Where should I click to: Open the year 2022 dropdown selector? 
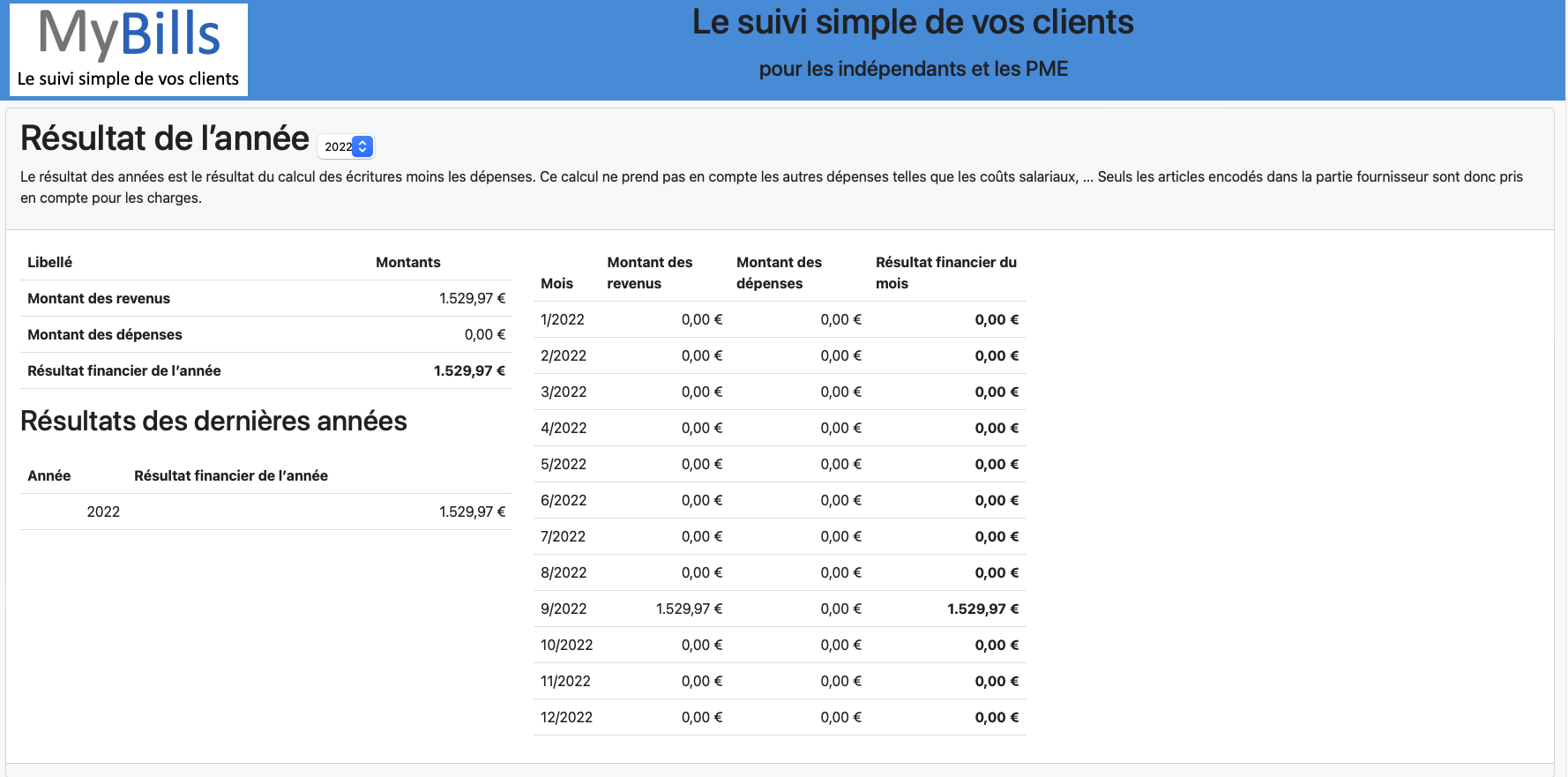(346, 146)
